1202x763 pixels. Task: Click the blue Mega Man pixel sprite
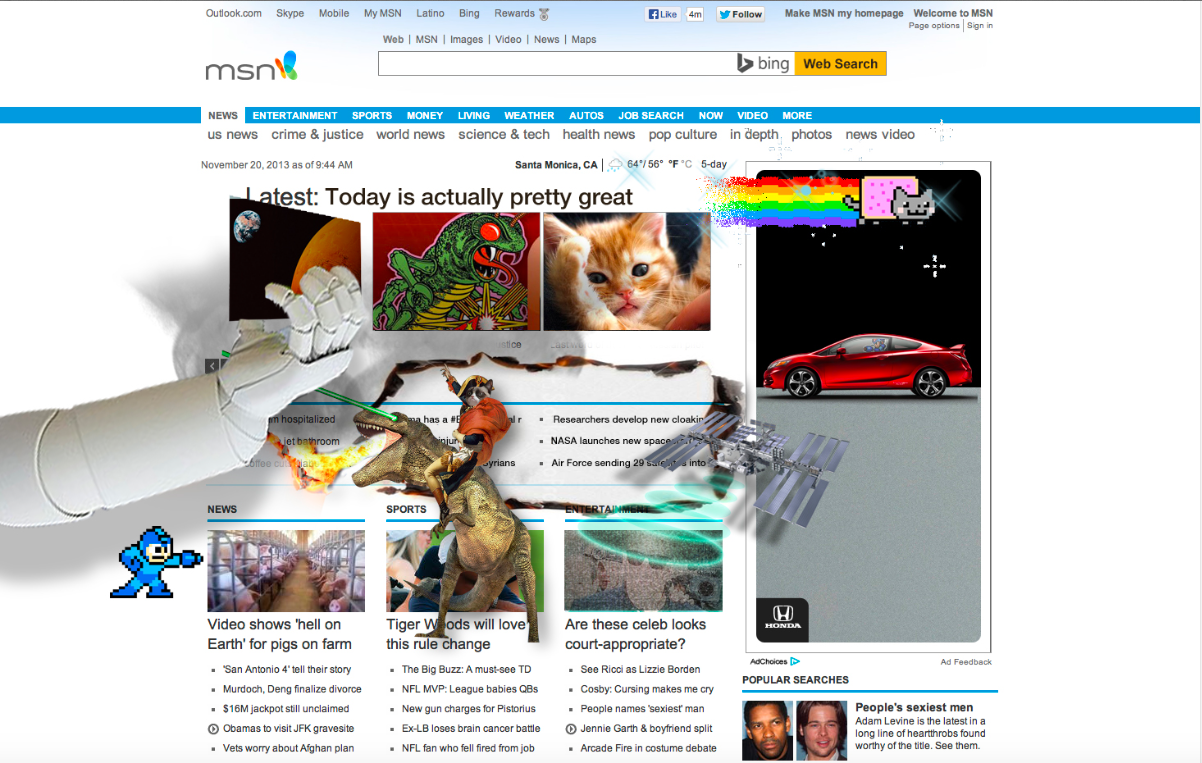point(155,563)
